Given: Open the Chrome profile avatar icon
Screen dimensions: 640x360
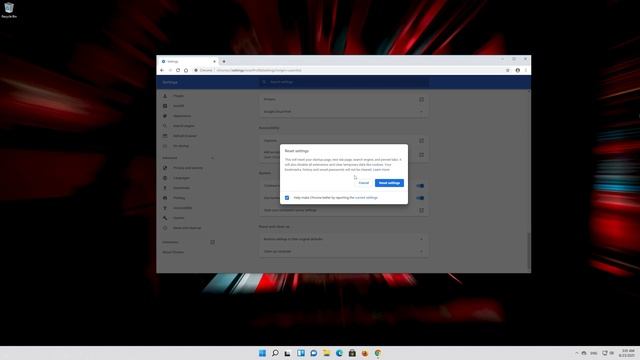Looking at the screenshot, I should click(x=518, y=70).
